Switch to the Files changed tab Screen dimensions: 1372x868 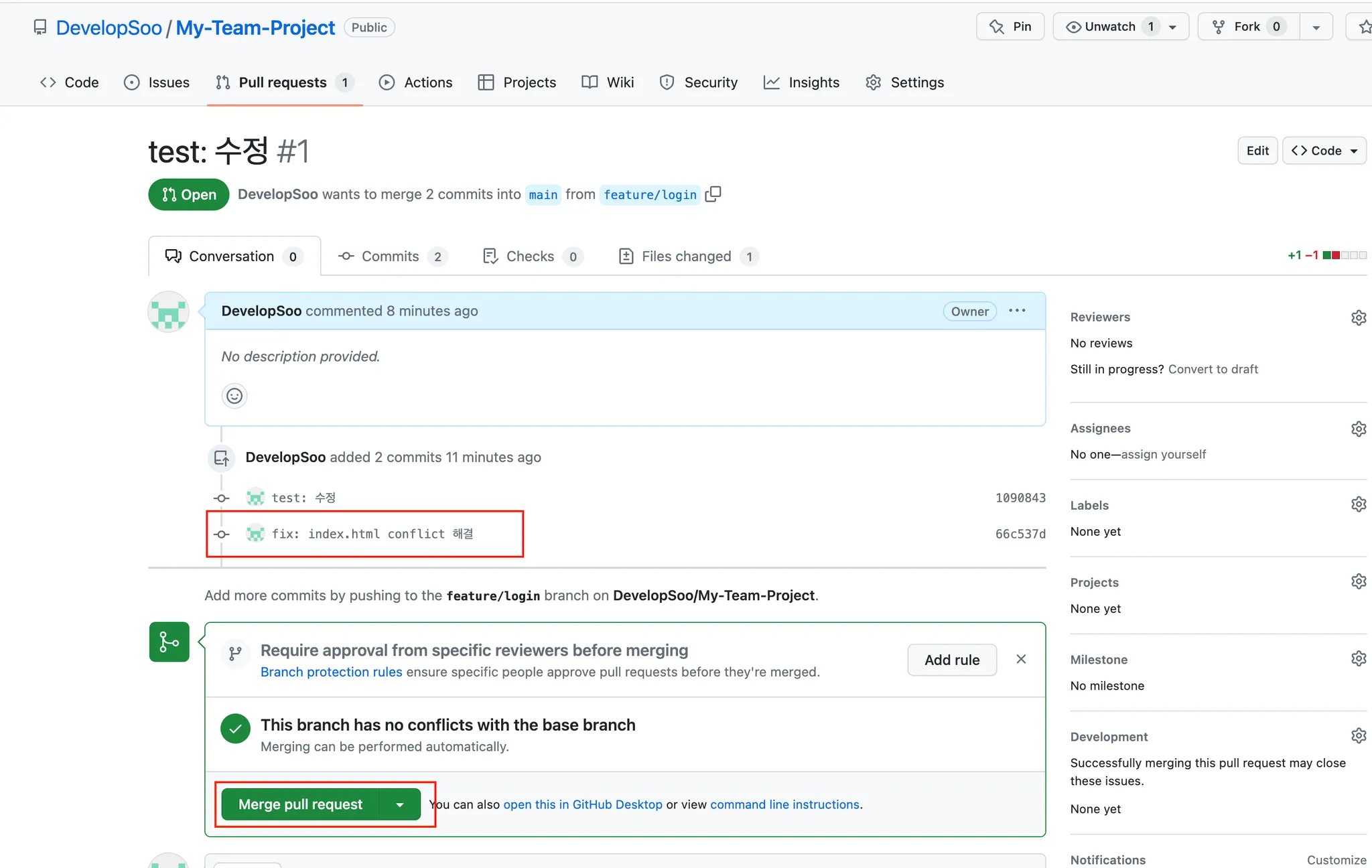(687, 257)
